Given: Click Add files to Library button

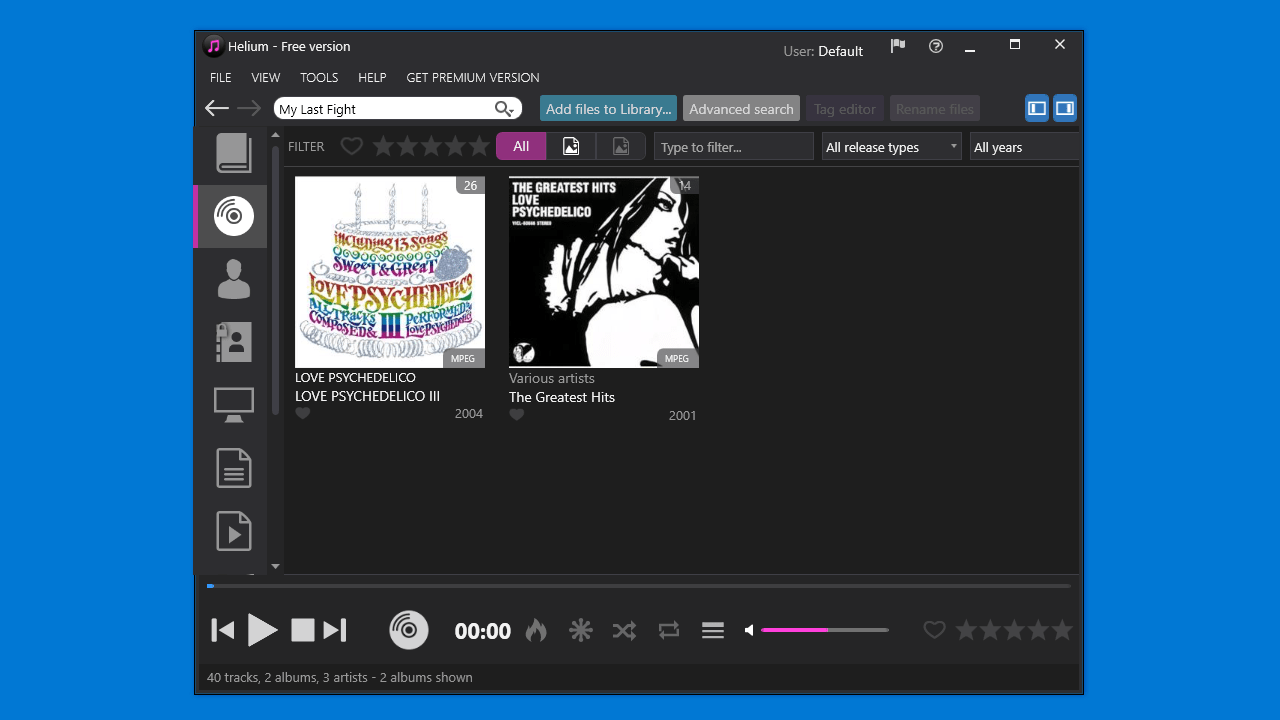Looking at the screenshot, I should 608,108.
